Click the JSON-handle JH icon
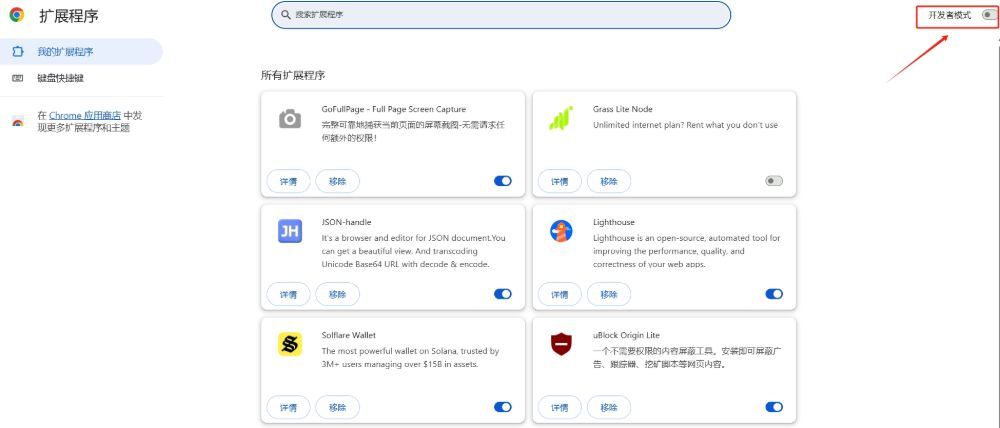The width and height of the screenshot is (1000, 428). coord(290,231)
